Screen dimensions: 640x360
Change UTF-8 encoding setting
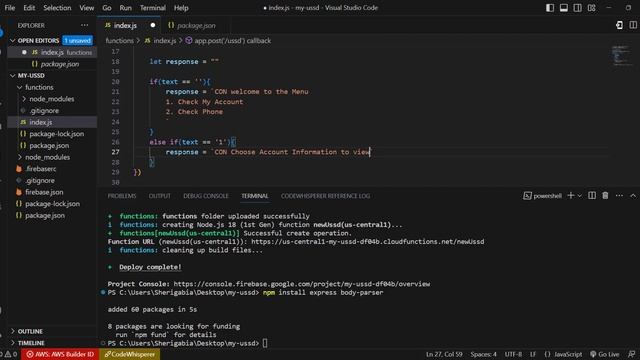point(513,354)
